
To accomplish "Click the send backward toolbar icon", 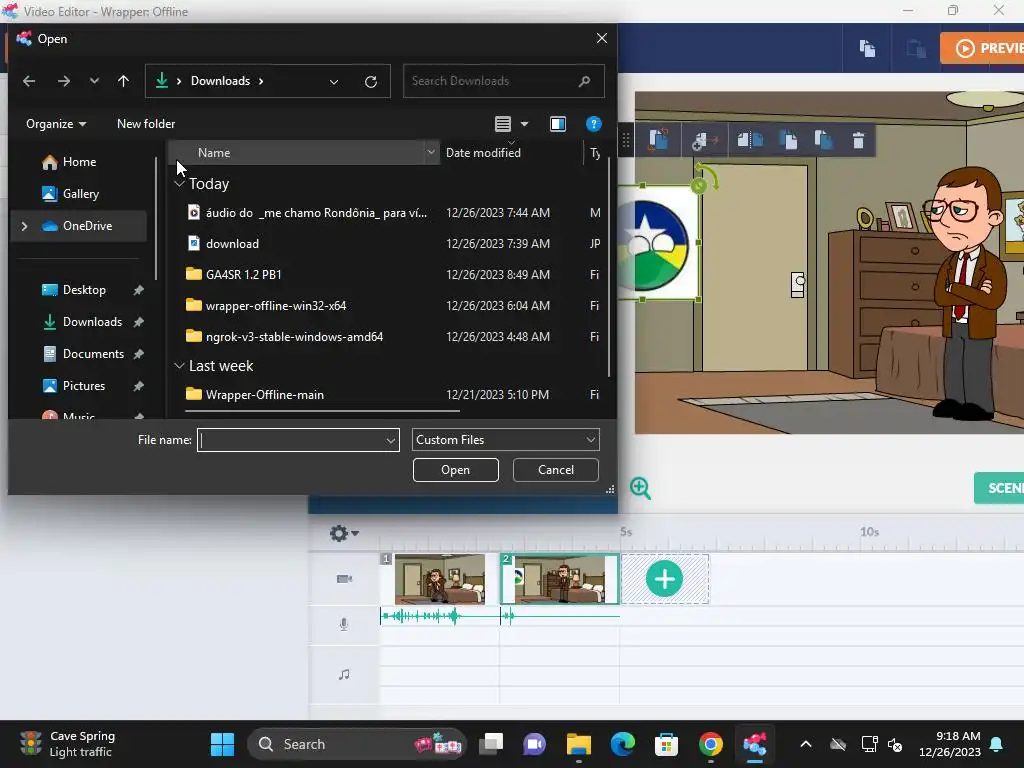I will pyautogui.click(x=824, y=140).
